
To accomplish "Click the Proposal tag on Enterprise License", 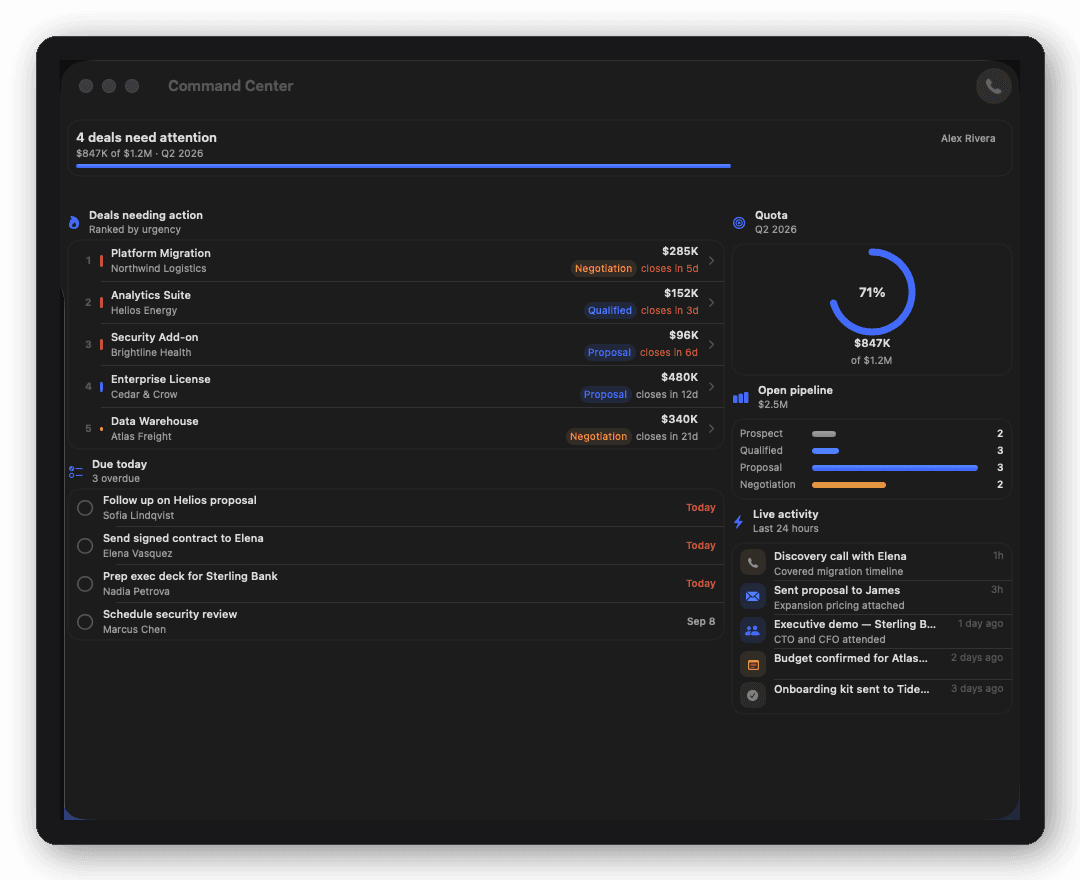I will pyautogui.click(x=605, y=395).
